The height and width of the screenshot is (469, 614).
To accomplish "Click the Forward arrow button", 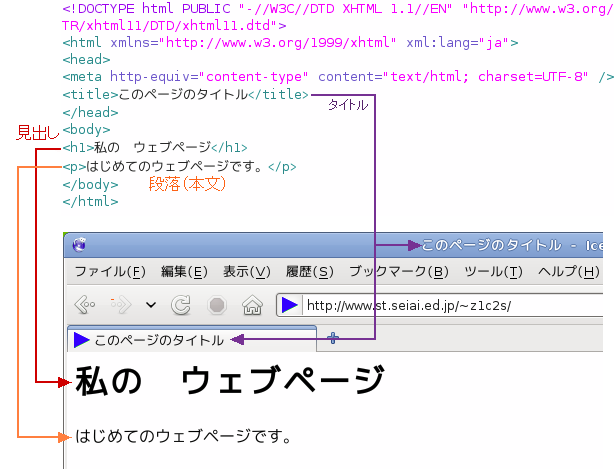I will [121, 305].
